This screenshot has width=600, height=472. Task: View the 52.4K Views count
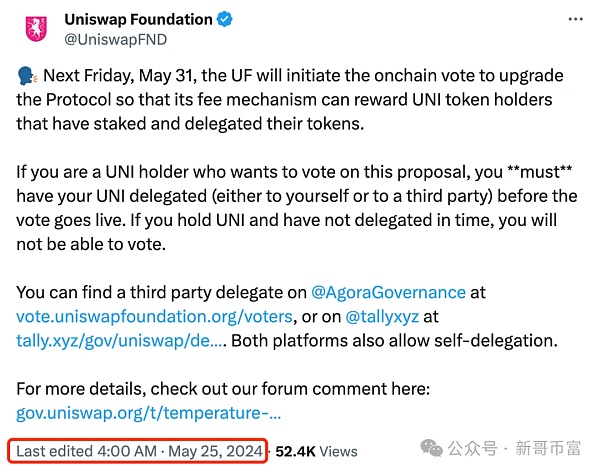[x=317, y=452]
